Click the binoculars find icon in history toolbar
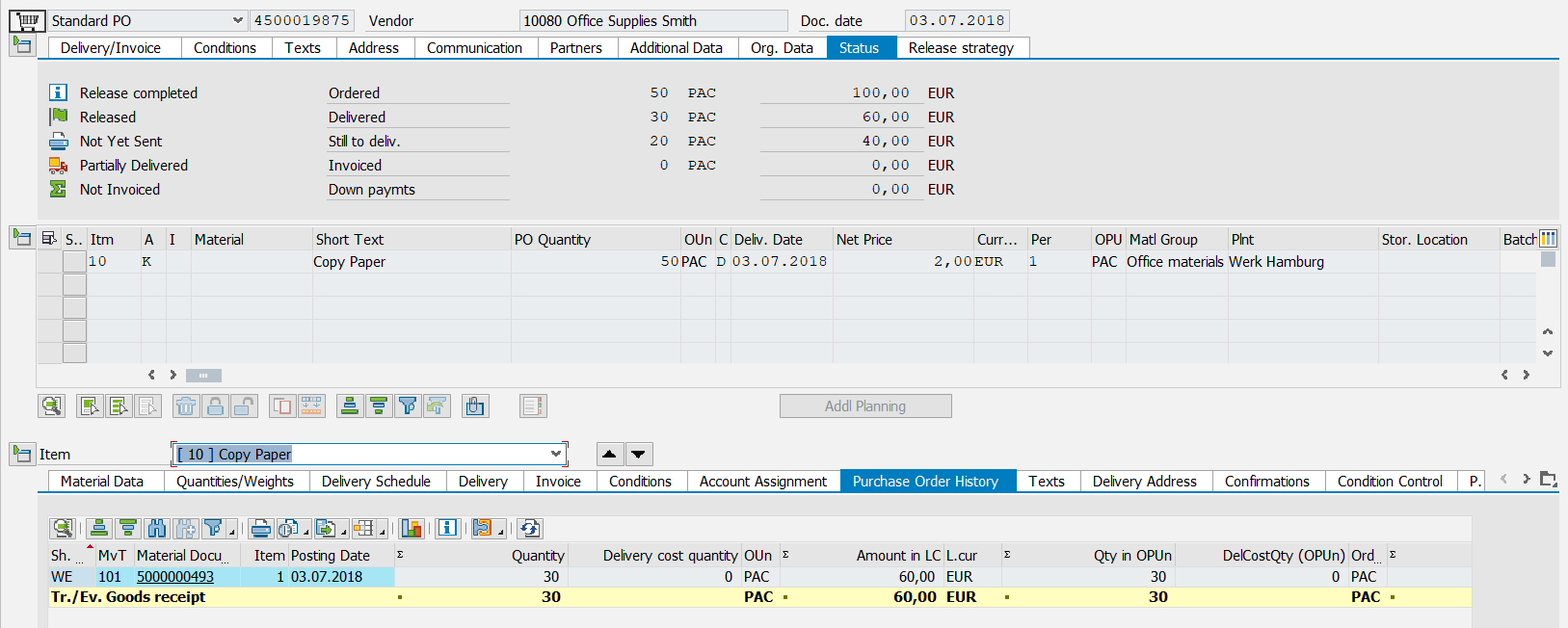This screenshot has height=628, width=1568. coord(157,529)
